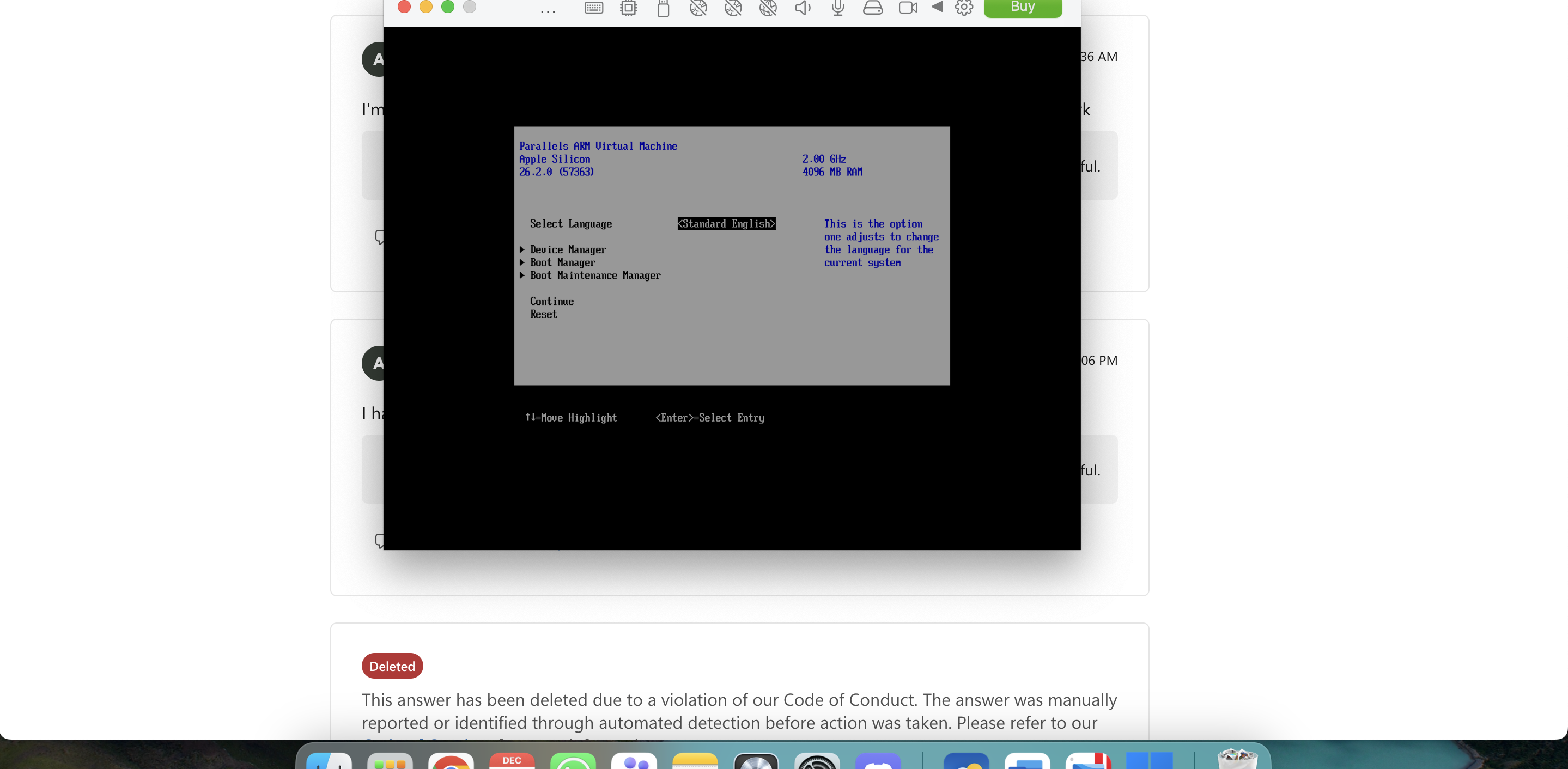Click the 2.00 GHz text
This screenshot has height=769, width=1568.
pos(824,159)
